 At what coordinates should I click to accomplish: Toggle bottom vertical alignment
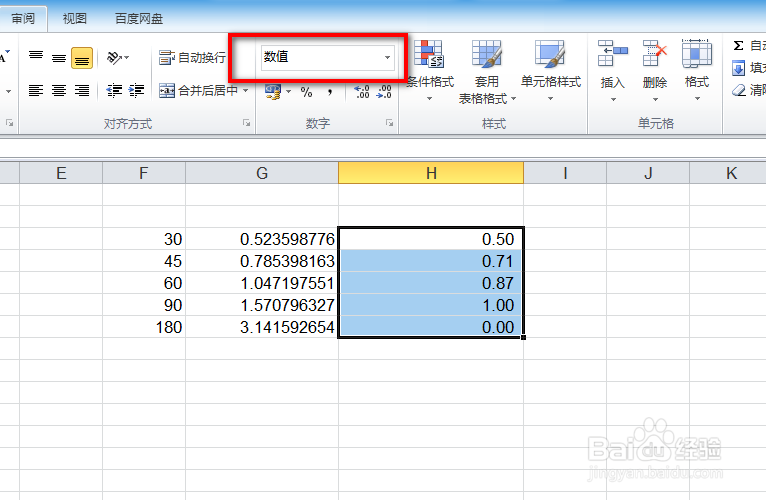click(82, 58)
